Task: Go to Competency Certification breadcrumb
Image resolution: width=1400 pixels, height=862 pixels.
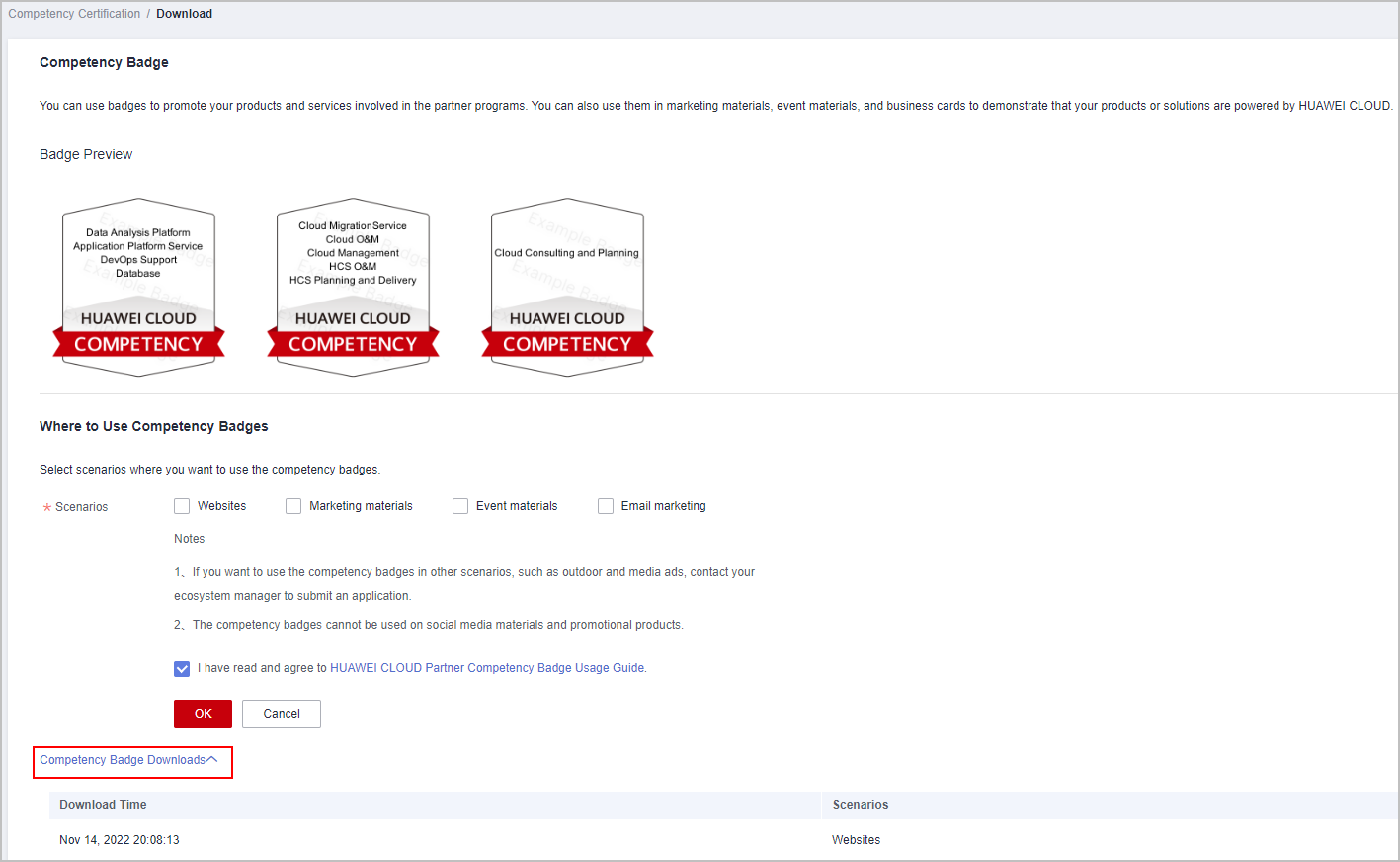Action: tap(74, 14)
